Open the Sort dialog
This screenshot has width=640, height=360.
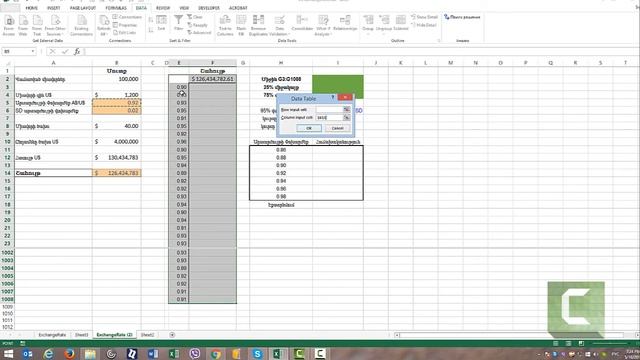[162, 23]
